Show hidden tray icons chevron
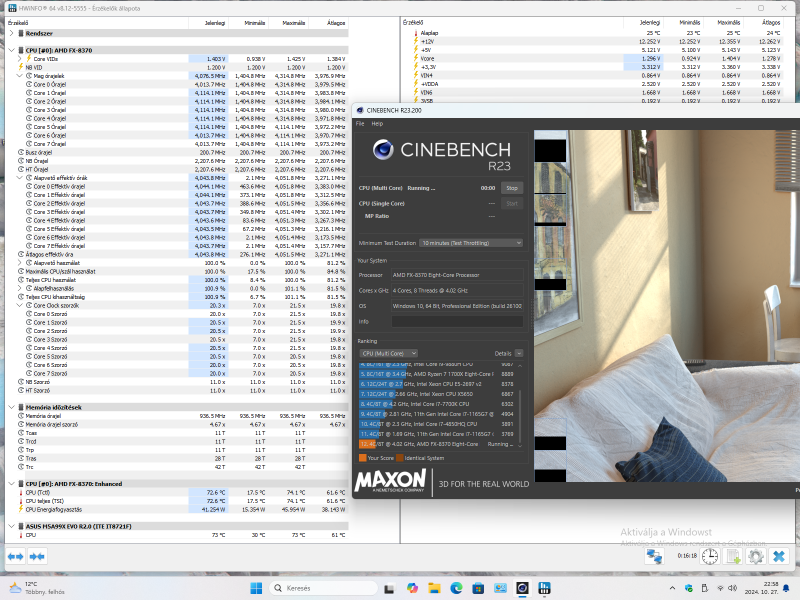 (672, 588)
